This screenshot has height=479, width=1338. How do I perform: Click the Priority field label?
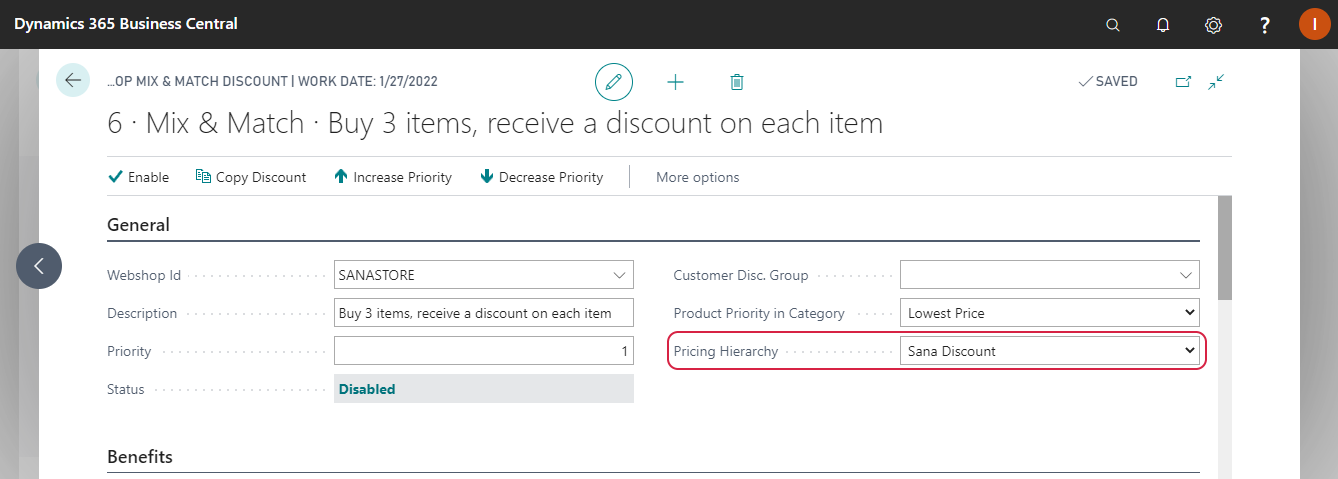129,351
